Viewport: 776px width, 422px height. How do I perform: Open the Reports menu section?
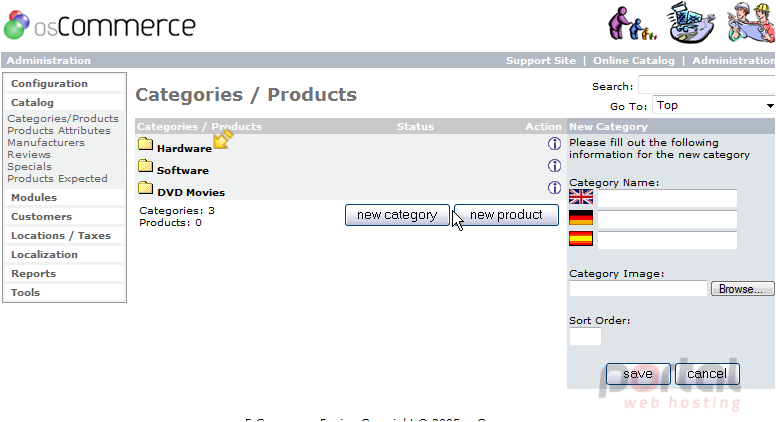point(34,274)
